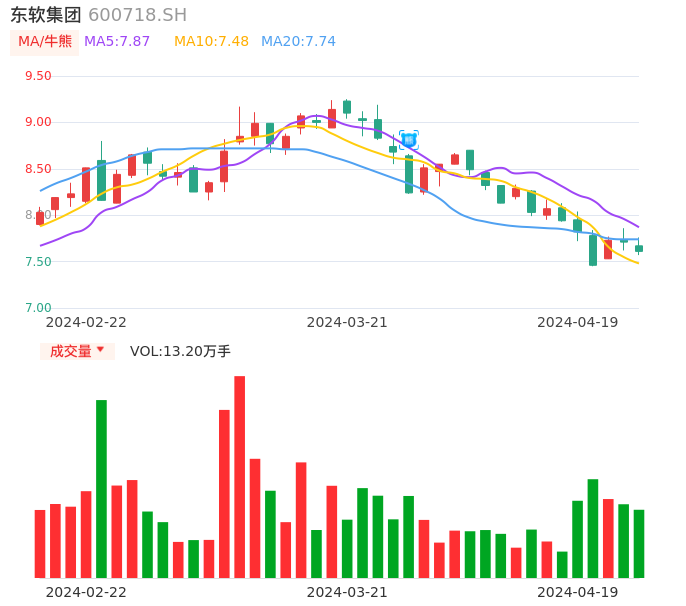The image size is (686, 606).
Task: Toggle the MA10:7.48 legend entry
Action: [211, 42]
